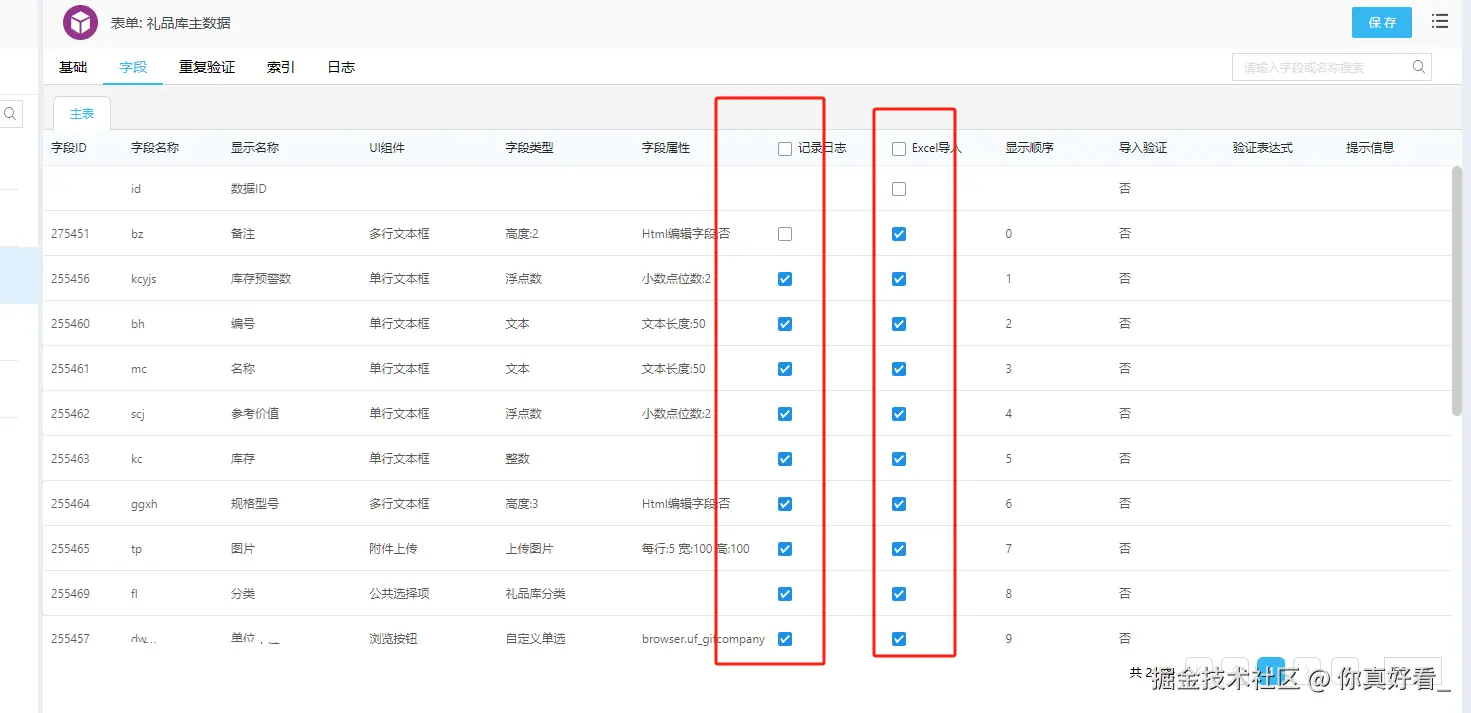The height and width of the screenshot is (713, 1471).
Task: Click the 库存预警数 display name cell
Action: coord(261,279)
